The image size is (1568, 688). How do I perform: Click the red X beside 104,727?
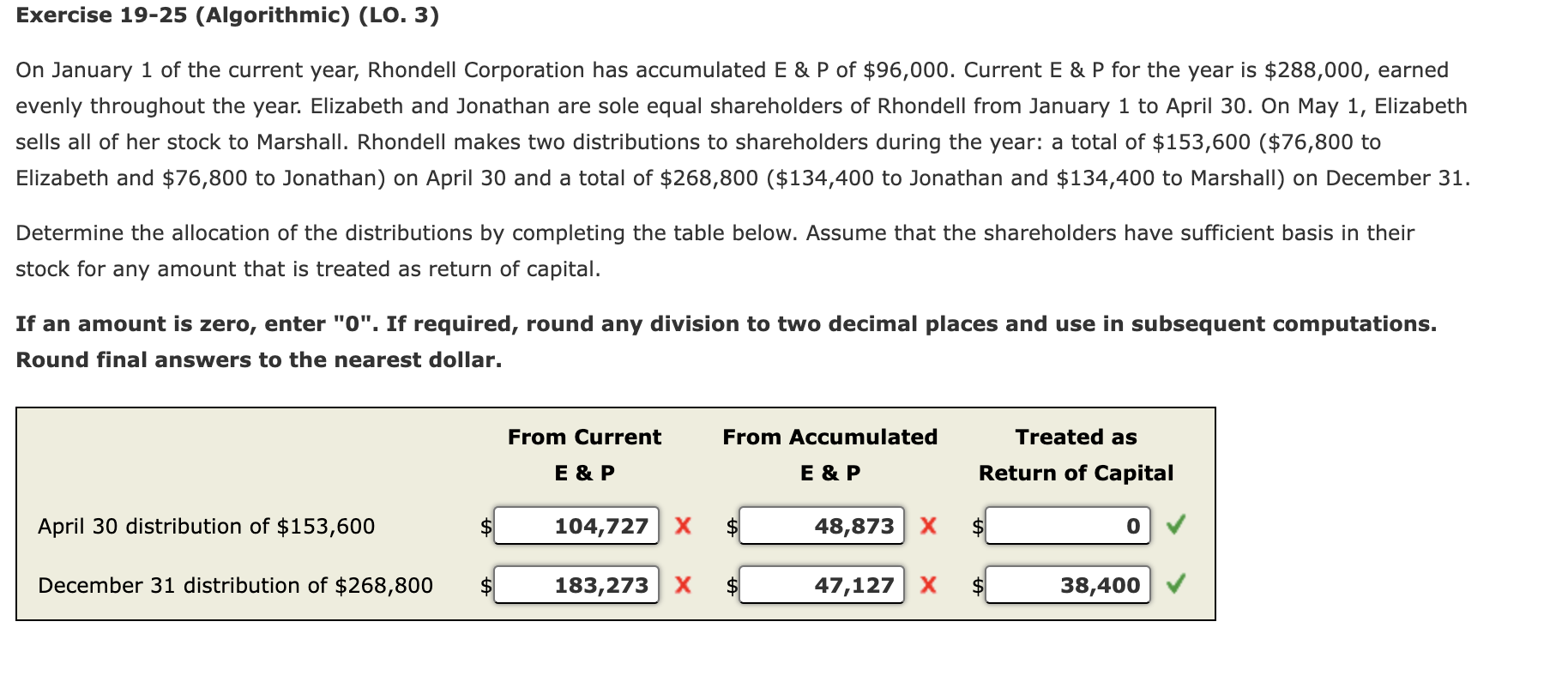(x=682, y=527)
